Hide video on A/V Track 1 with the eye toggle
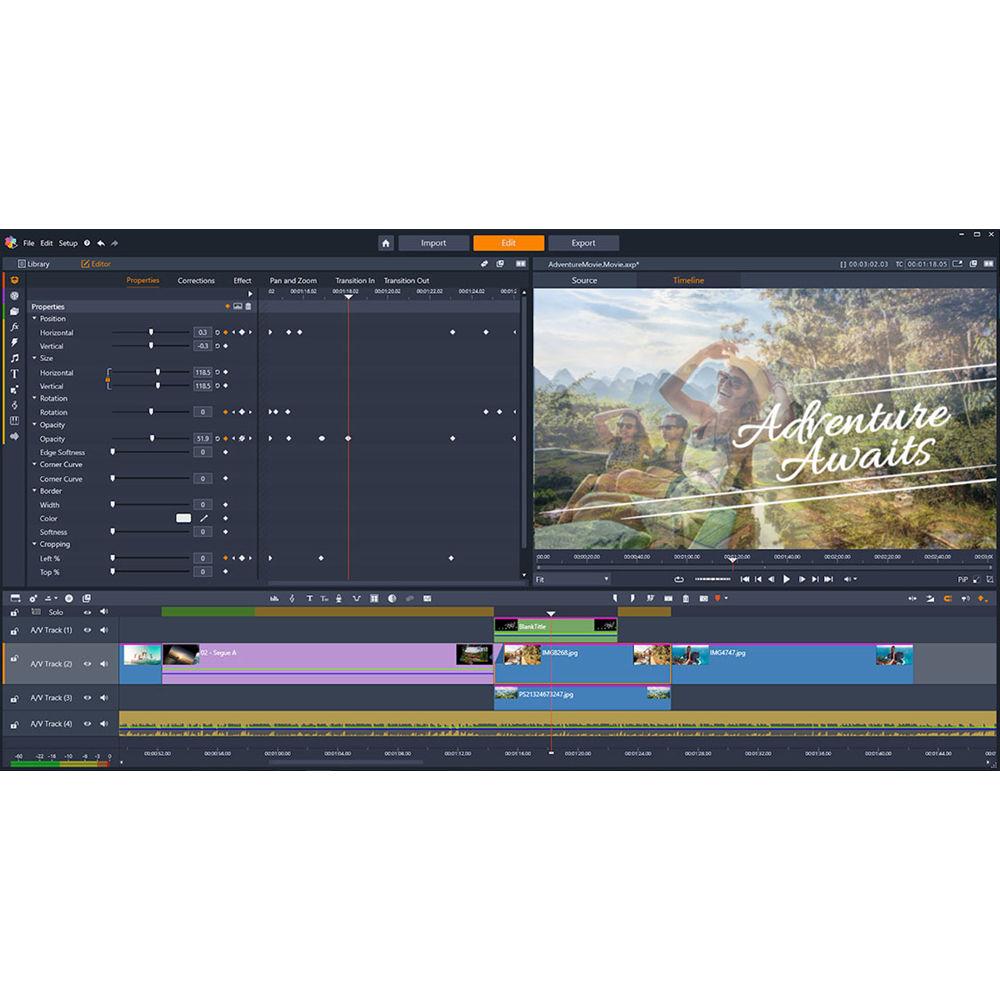The image size is (1000, 1000). pyautogui.click(x=85, y=630)
